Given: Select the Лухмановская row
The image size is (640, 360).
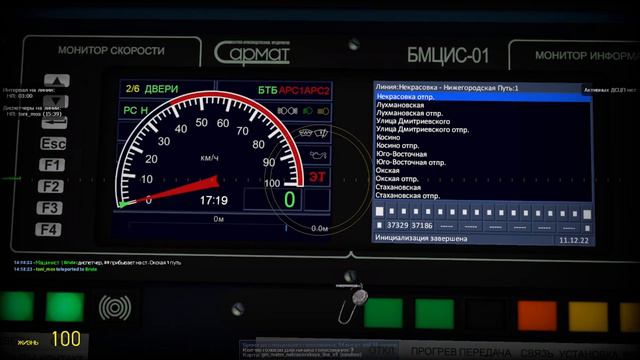Looking at the screenshot, I should click(483, 105).
